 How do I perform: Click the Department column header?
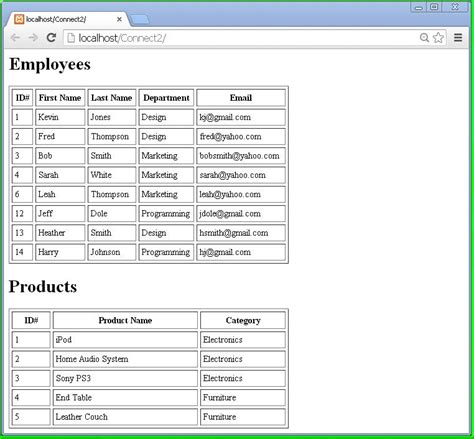166,98
